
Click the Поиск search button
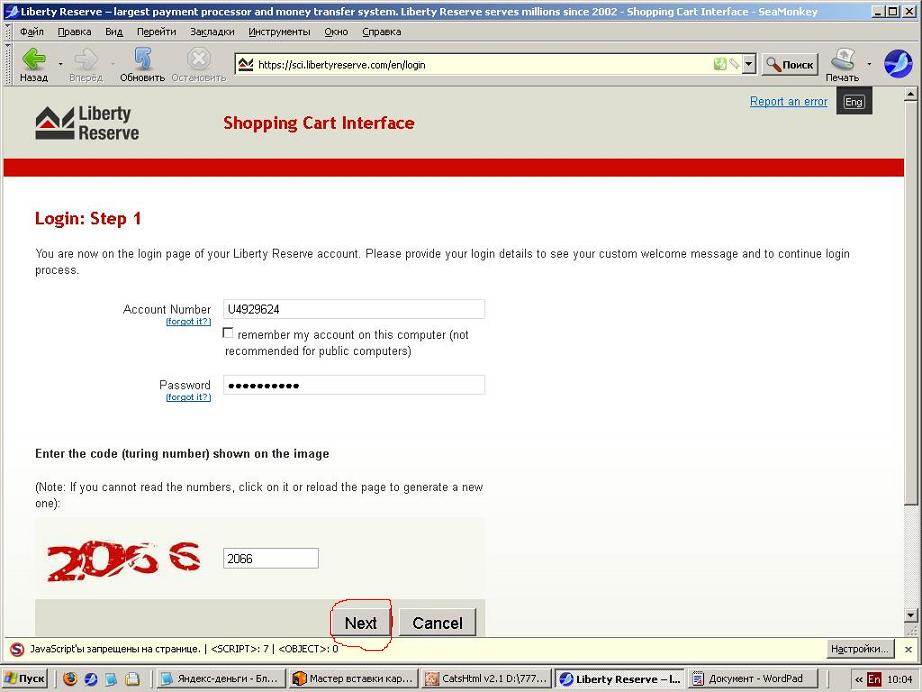[790, 65]
